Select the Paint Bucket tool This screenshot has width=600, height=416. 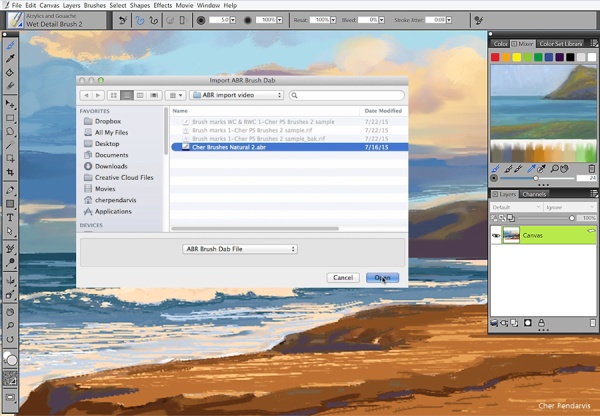pyautogui.click(x=10, y=72)
